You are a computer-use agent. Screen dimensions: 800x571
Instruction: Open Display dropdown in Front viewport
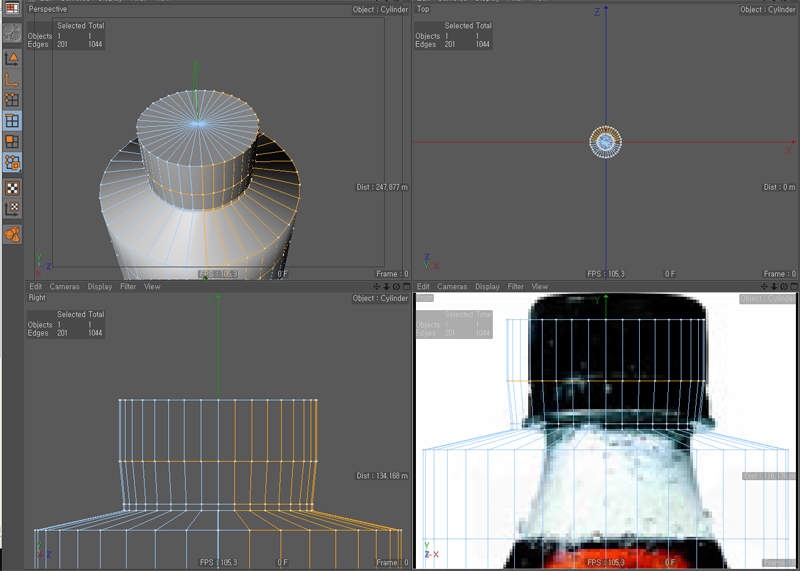pos(487,287)
